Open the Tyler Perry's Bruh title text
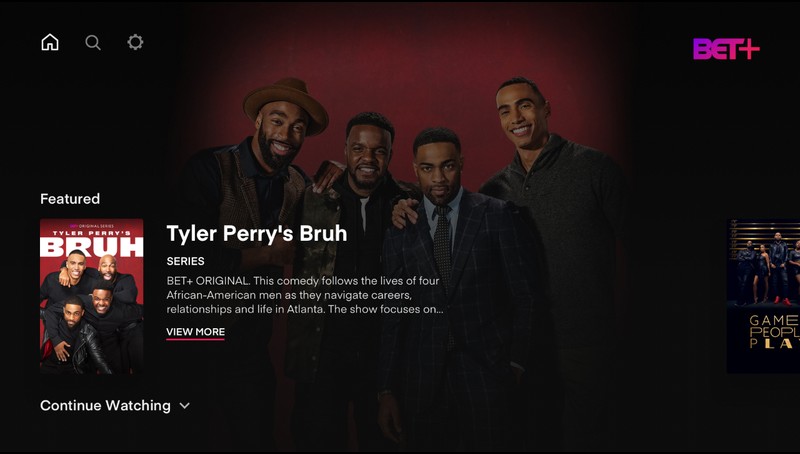The height and width of the screenshot is (454, 800). tap(257, 234)
